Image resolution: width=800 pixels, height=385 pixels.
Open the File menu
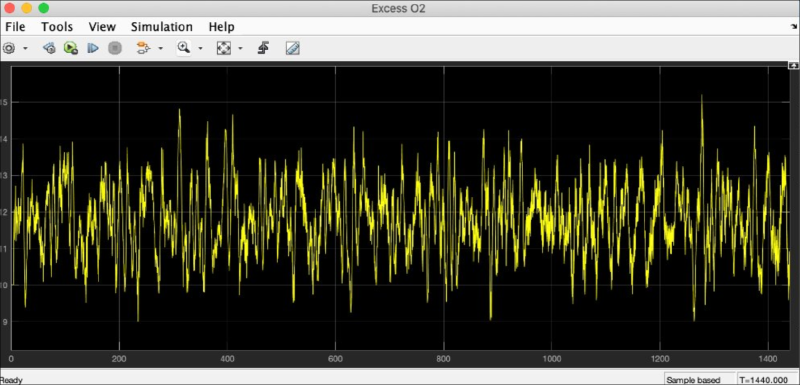[15, 27]
